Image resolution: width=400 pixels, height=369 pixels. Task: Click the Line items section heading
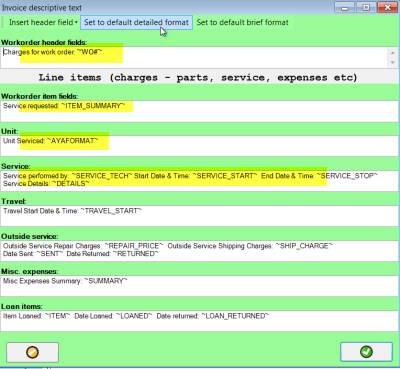(198, 78)
